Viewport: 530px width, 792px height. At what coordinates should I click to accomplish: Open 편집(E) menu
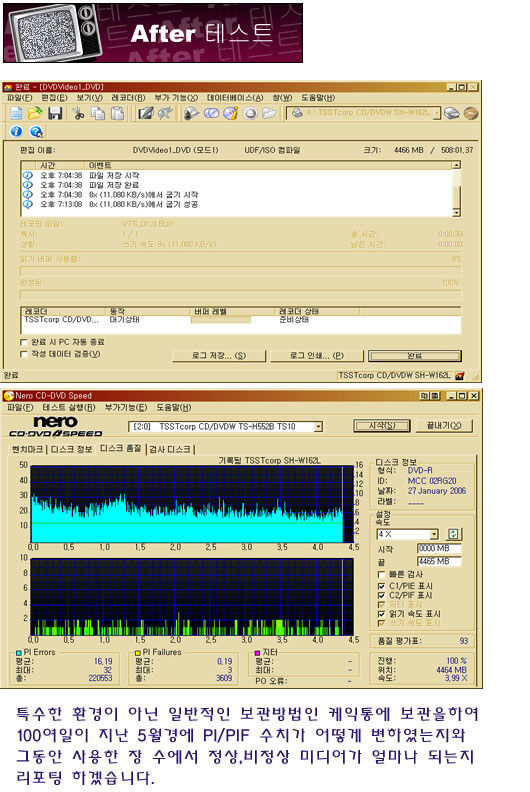[54, 97]
